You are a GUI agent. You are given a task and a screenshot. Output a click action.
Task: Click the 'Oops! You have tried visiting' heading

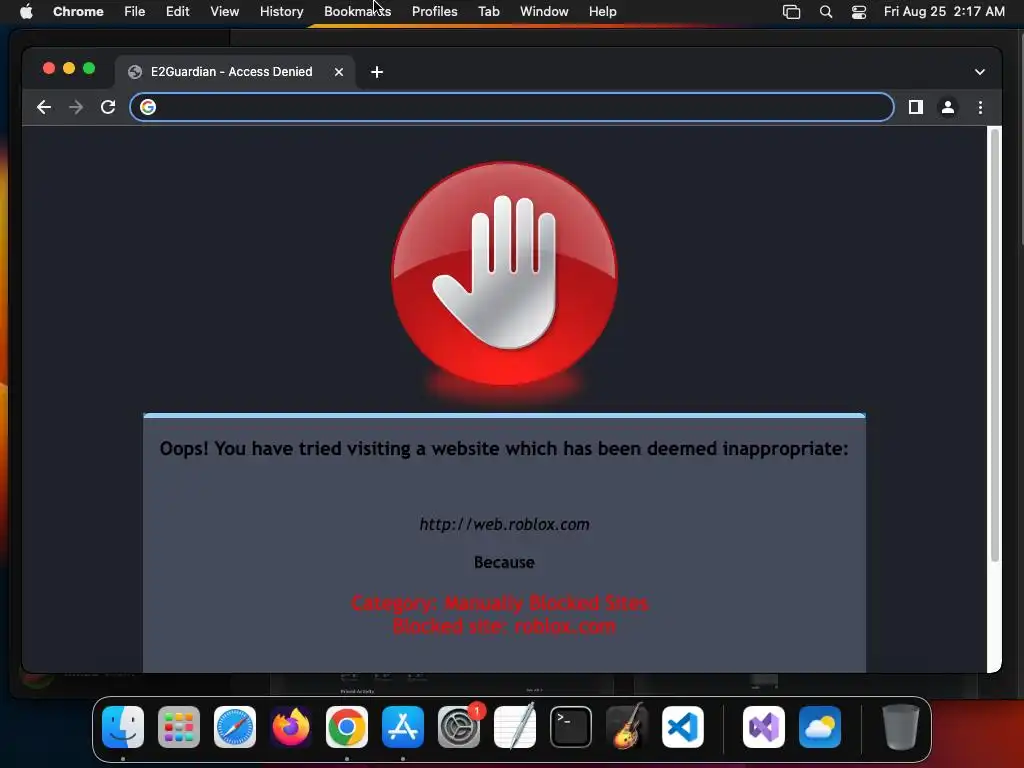pyautogui.click(x=504, y=449)
